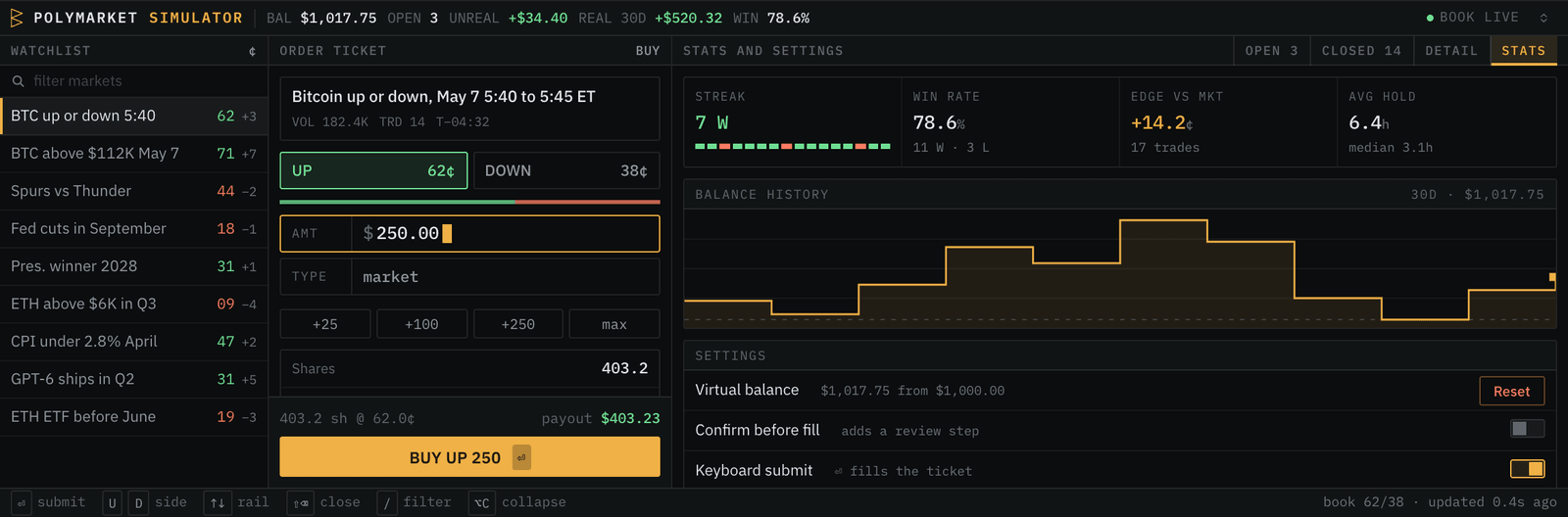This screenshot has width=1568, height=517.
Task: Select CPI under 2.8% April market
Action: point(134,342)
